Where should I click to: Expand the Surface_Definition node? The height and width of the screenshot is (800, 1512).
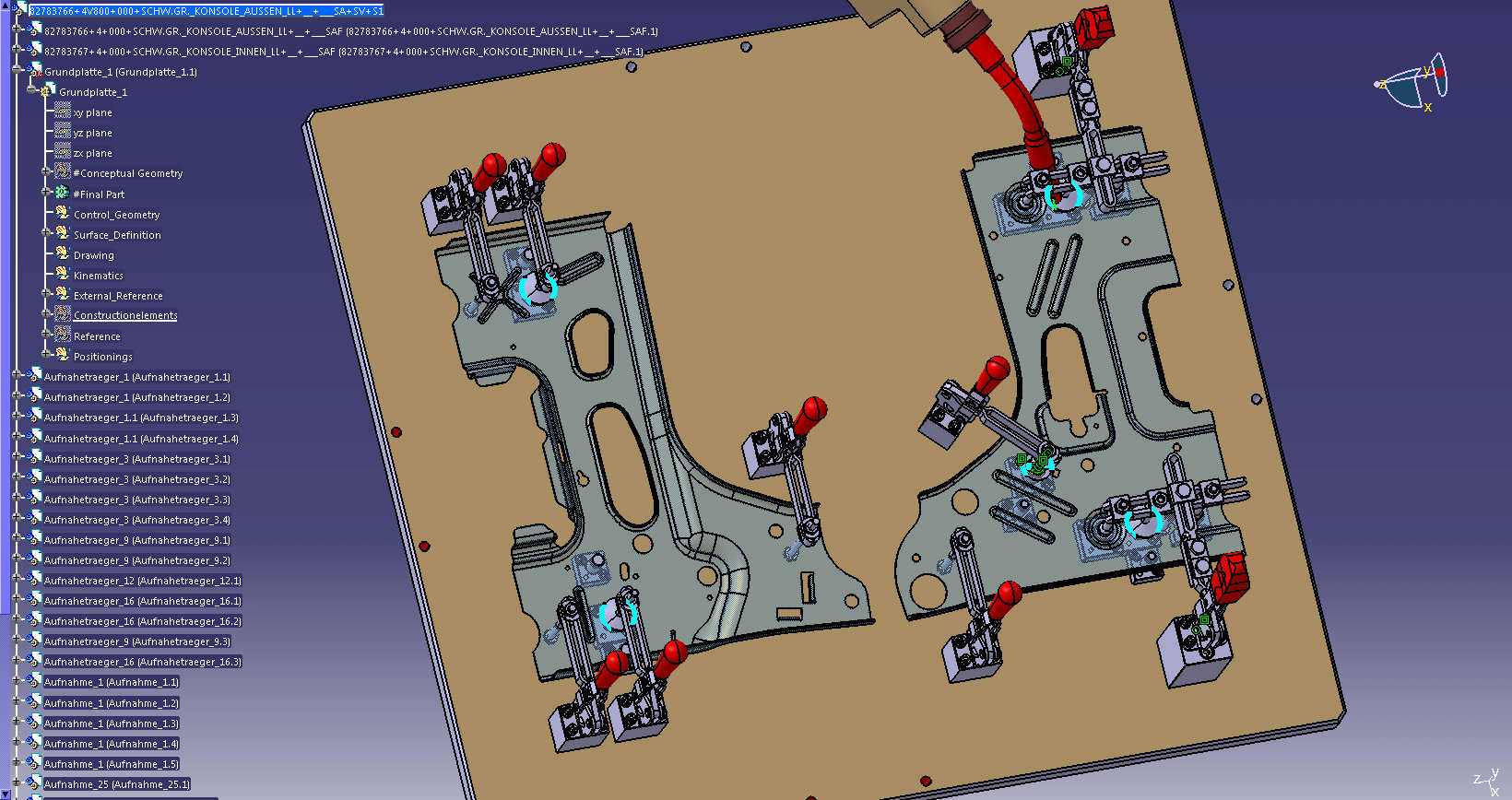(x=46, y=233)
